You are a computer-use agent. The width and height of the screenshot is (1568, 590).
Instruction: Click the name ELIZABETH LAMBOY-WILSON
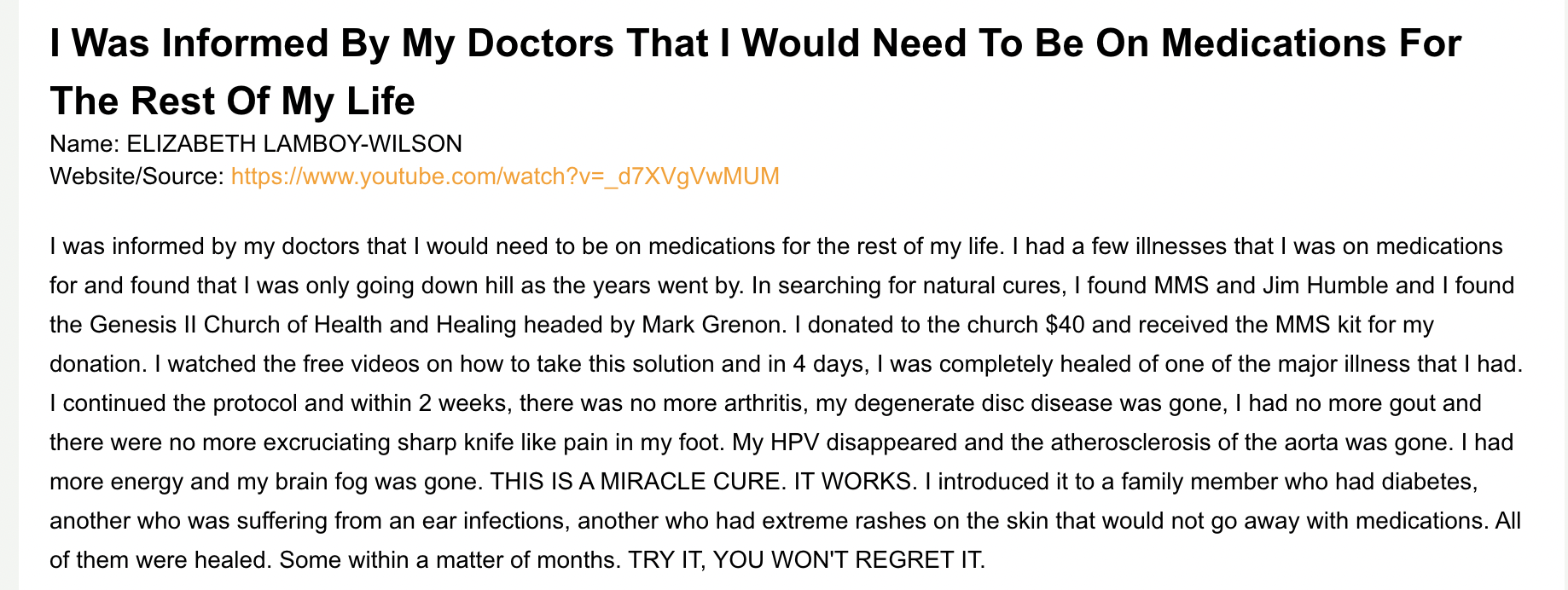(293, 143)
